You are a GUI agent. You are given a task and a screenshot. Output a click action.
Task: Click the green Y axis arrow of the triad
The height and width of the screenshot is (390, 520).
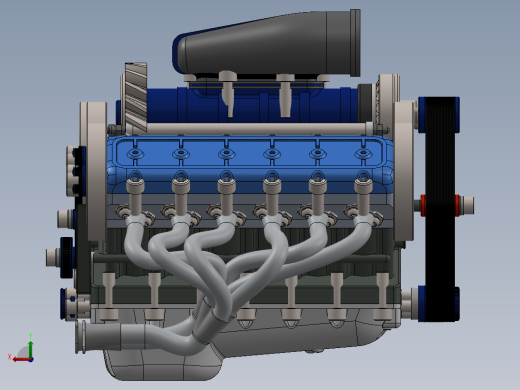point(31,349)
